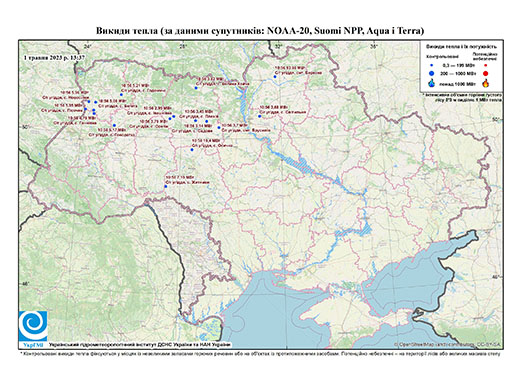The image size is (520, 368).
Task: Click the 3.68 MW heat point marker
Action: pyautogui.click(x=260, y=116)
